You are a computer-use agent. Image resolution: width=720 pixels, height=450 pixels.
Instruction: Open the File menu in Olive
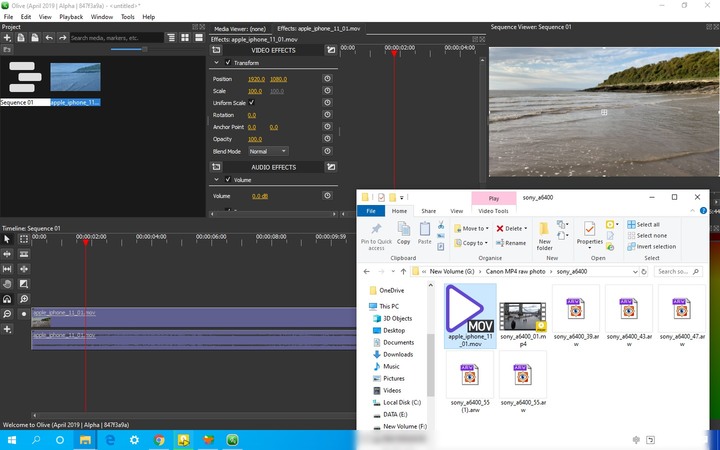[8, 17]
